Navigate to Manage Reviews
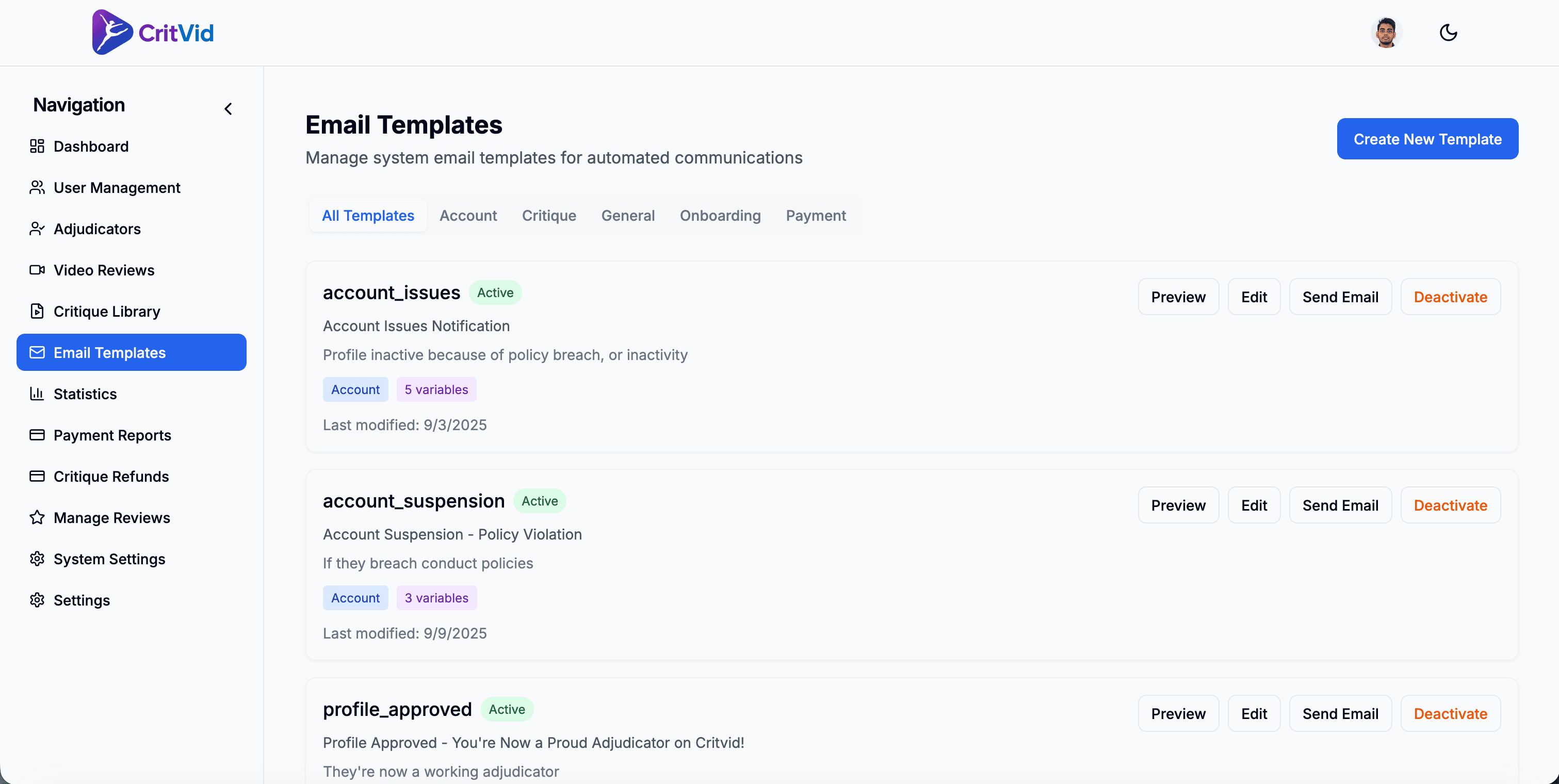The width and height of the screenshot is (1559, 784). pyautogui.click(x=132, y=517)
